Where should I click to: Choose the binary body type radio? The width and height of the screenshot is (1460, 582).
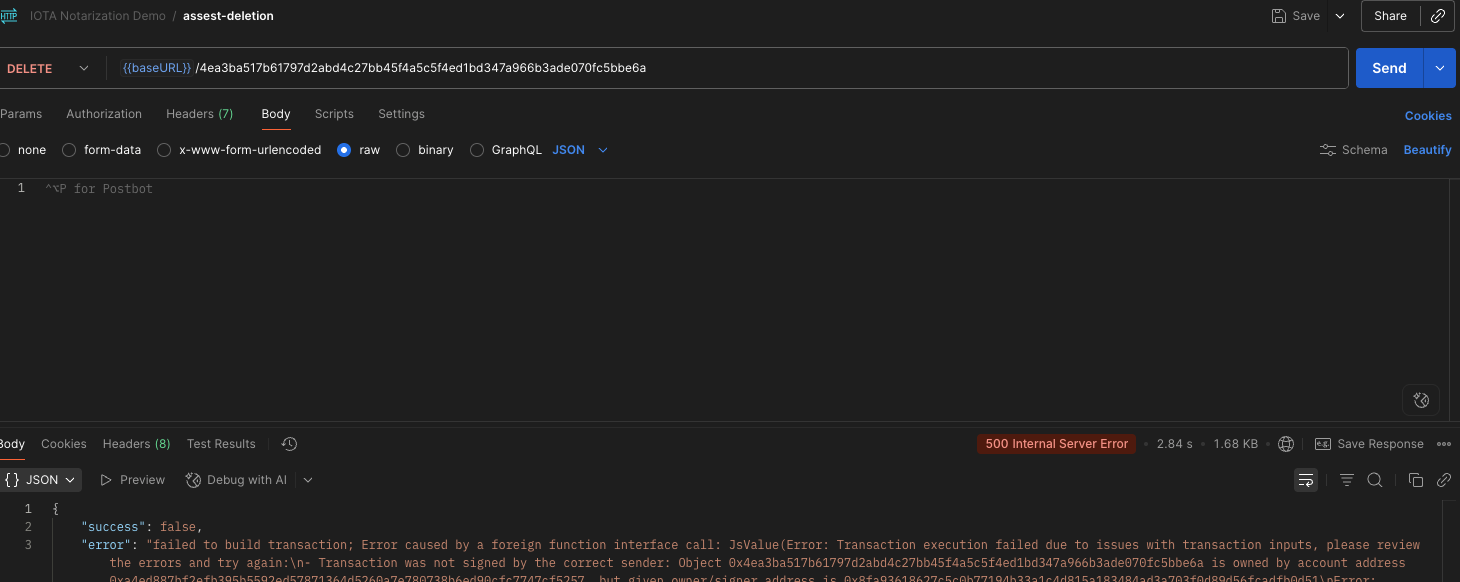point(403,150)
